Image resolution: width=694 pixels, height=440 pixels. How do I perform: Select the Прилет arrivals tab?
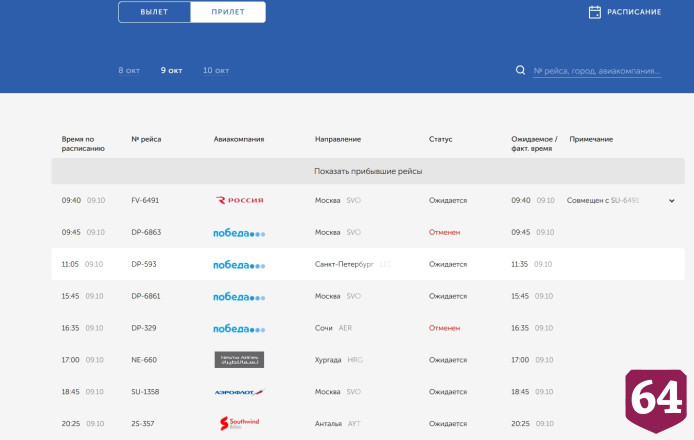pyautogui.click(x=228, y=12)
